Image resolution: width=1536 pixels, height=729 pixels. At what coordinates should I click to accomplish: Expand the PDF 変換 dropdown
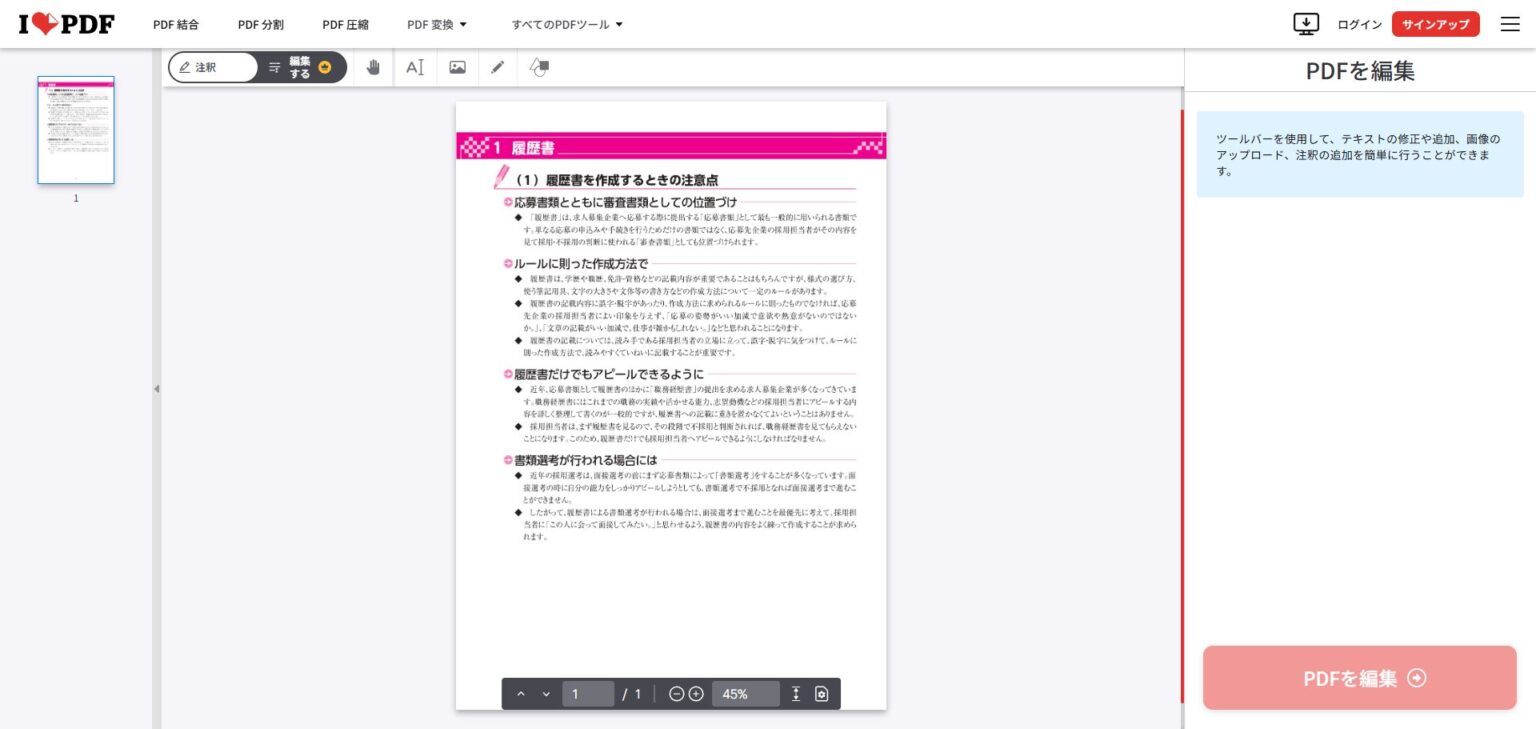437,24
